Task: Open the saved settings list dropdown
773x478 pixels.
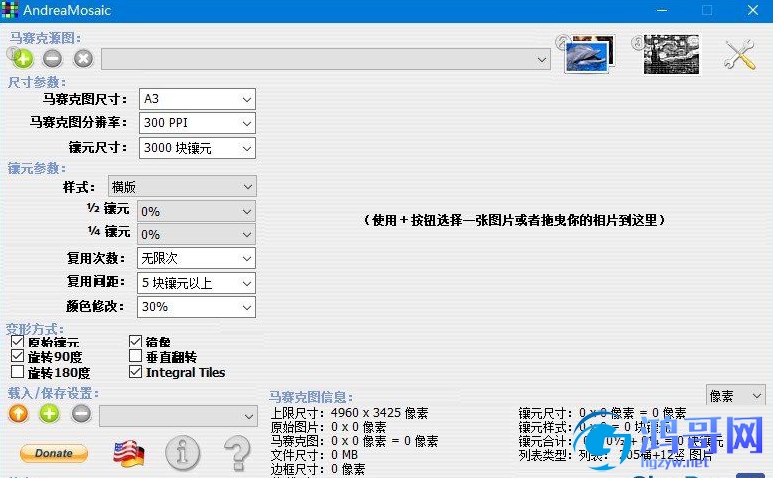Action: 178,416
